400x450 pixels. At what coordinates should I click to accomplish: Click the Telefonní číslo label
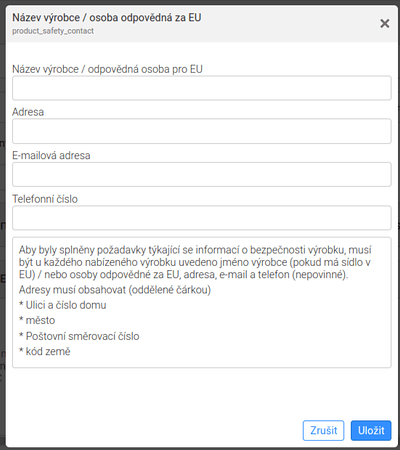[45, 199]
